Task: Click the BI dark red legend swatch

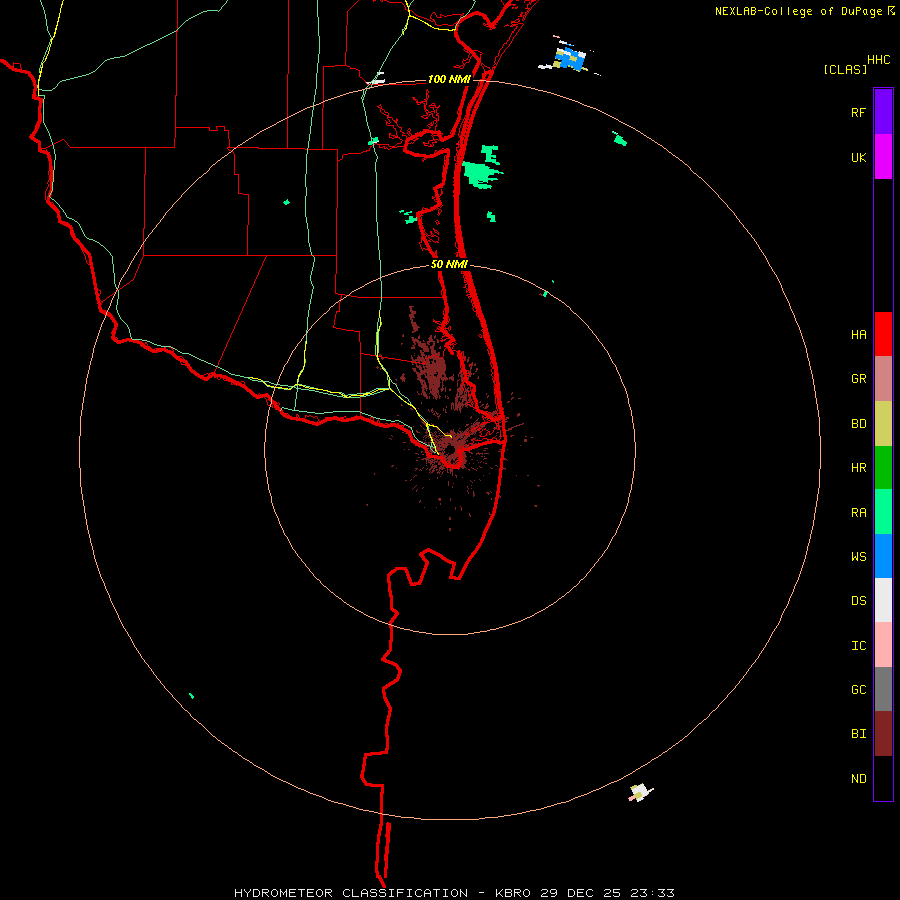Action: click(x=883, y=734)
